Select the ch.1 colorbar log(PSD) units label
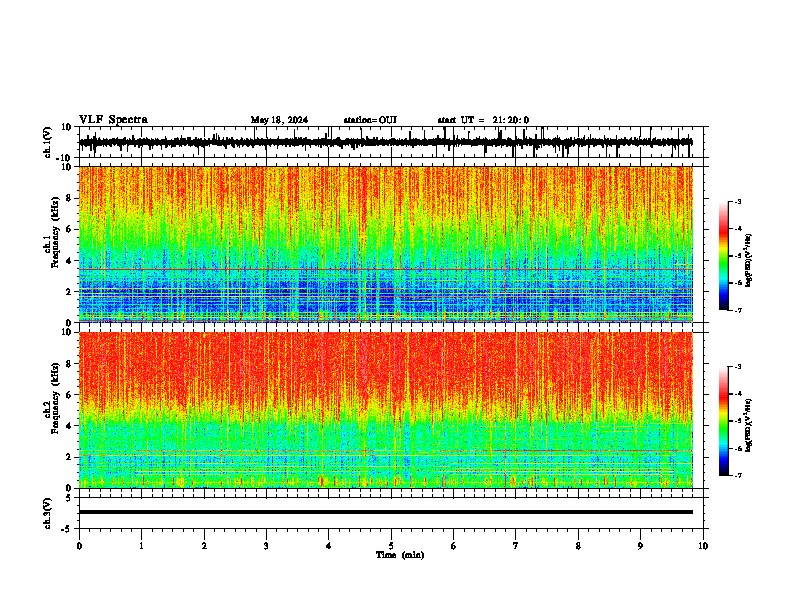The width and height of the screenshot is (792, 612). click(x=749, y=261)
